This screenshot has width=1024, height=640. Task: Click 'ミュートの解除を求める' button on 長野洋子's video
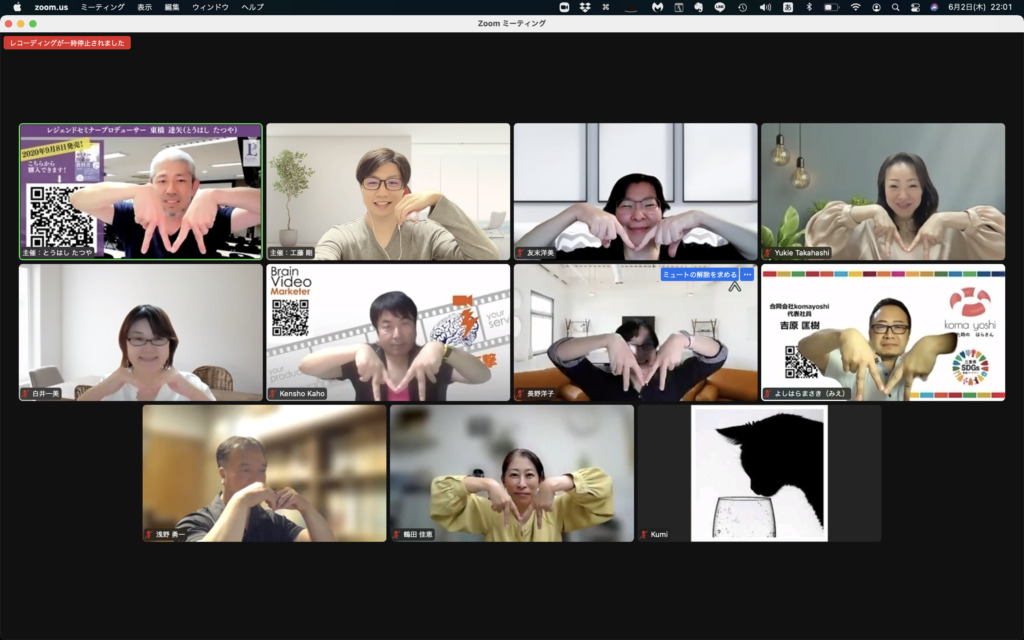click(x=699, y=274)
